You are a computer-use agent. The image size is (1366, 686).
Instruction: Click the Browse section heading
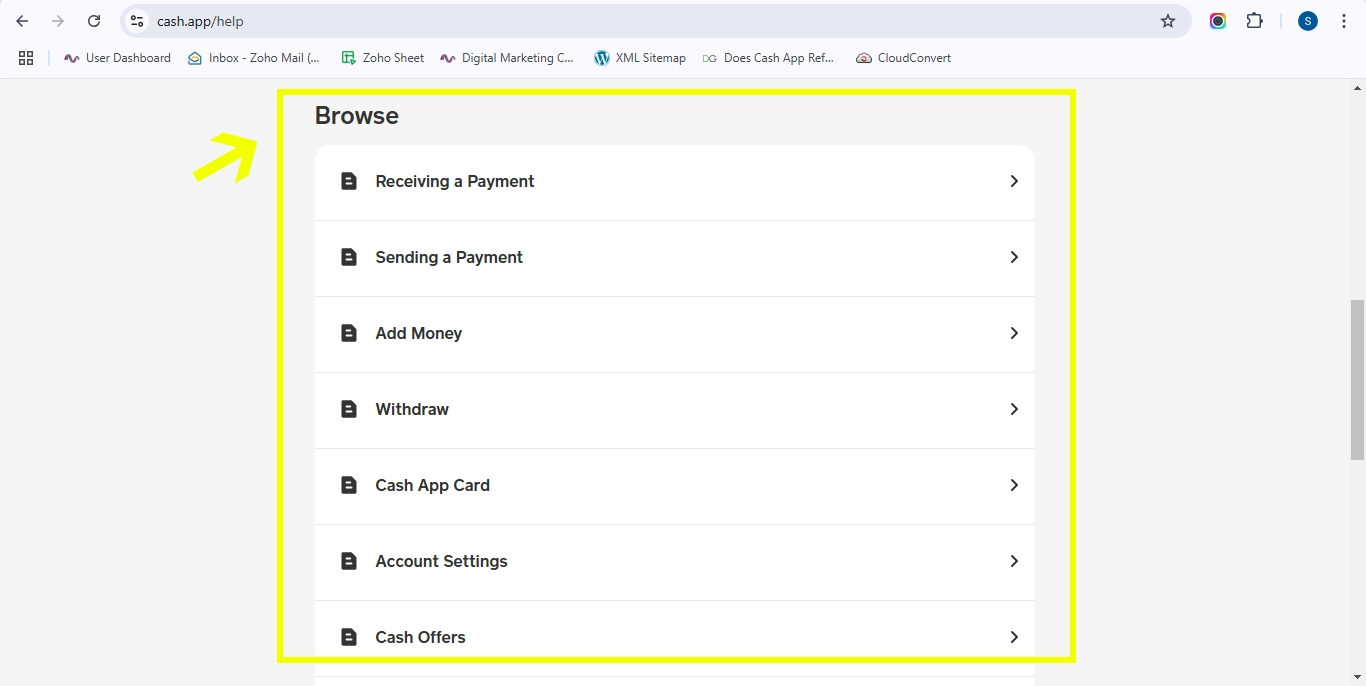click(x=357, y=116)
